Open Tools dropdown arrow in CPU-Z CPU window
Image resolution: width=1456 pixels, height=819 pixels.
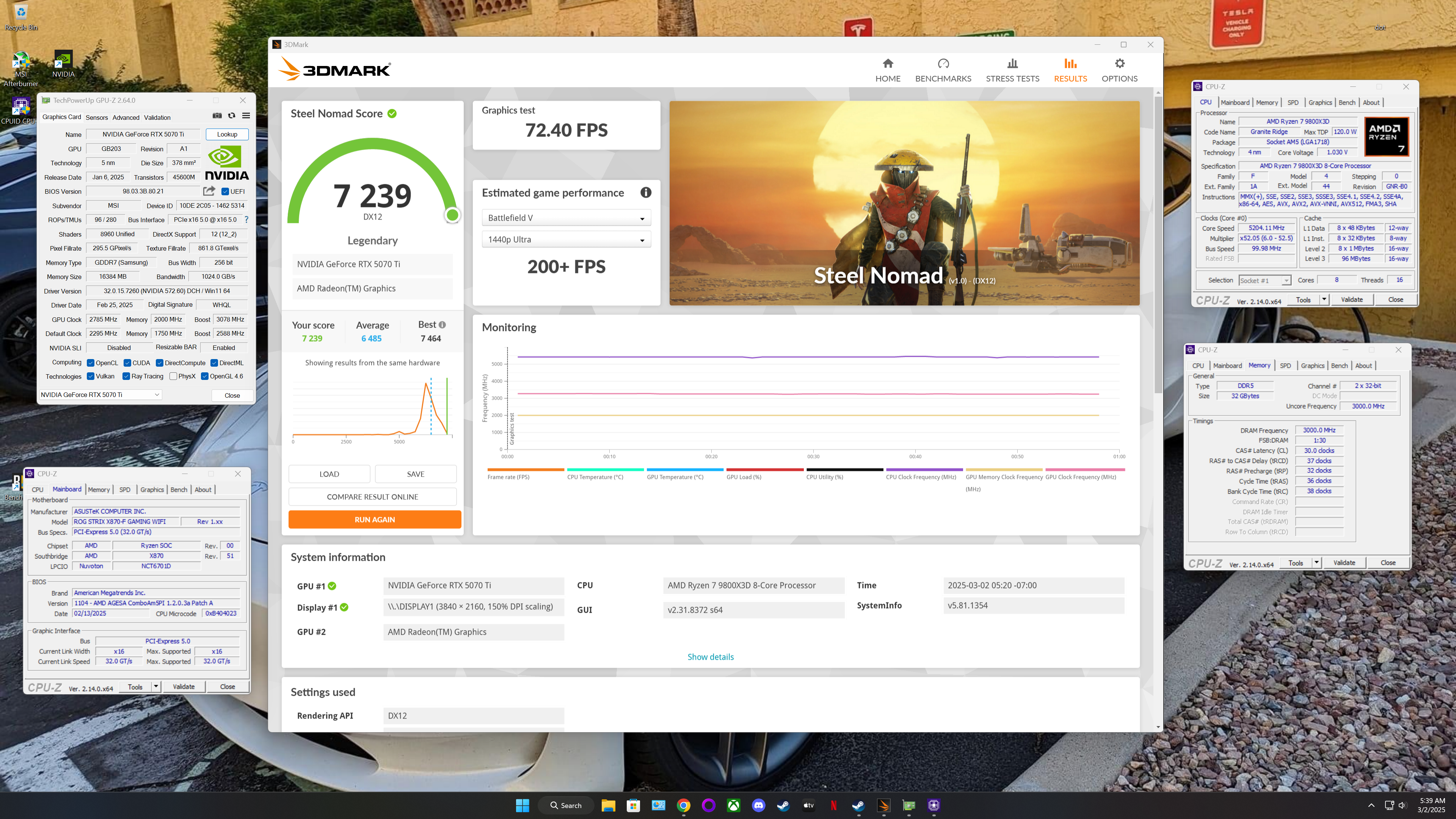point(1324,300)
